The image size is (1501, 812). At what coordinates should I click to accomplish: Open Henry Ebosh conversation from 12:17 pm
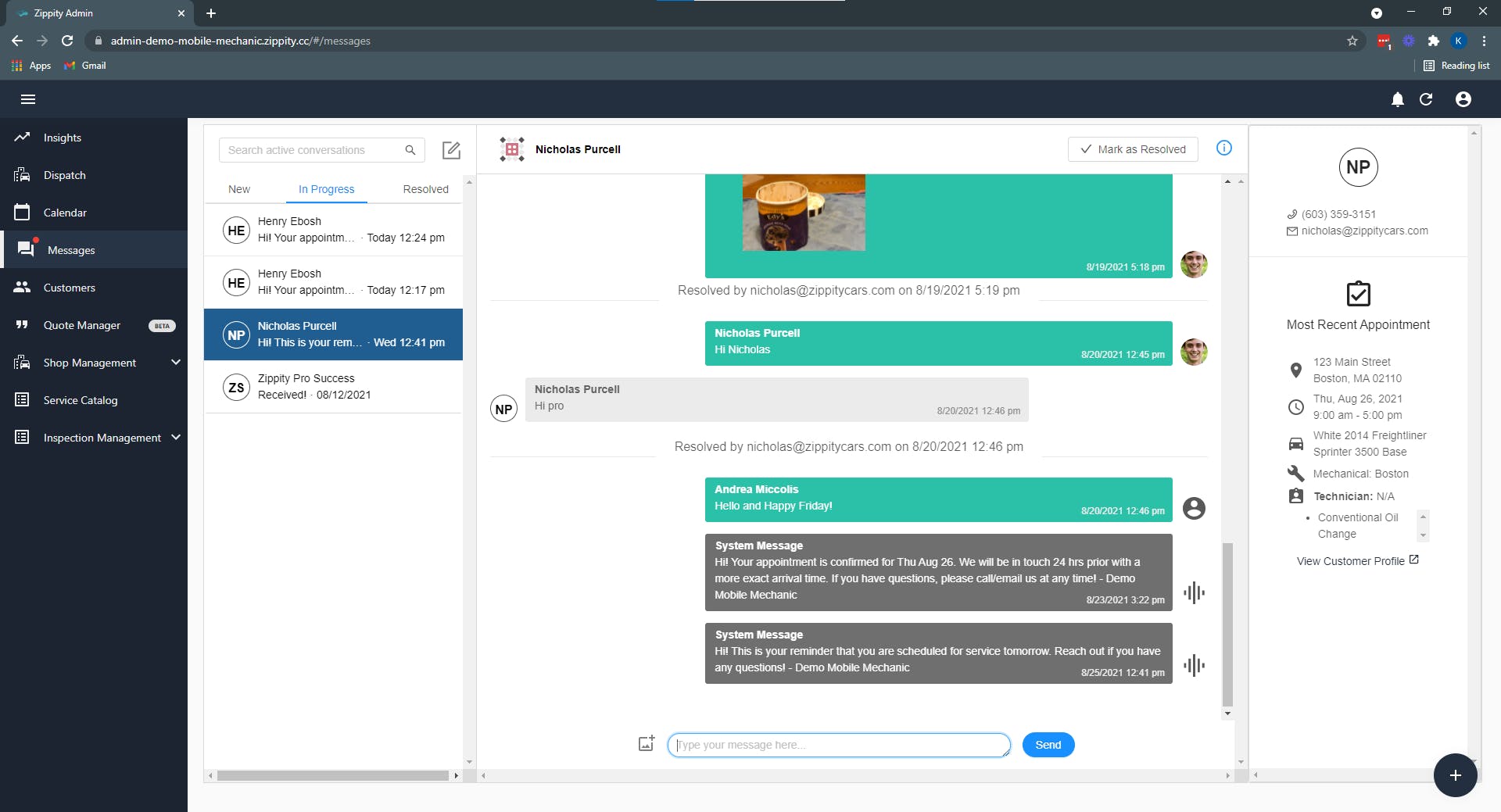click(334, 282)
